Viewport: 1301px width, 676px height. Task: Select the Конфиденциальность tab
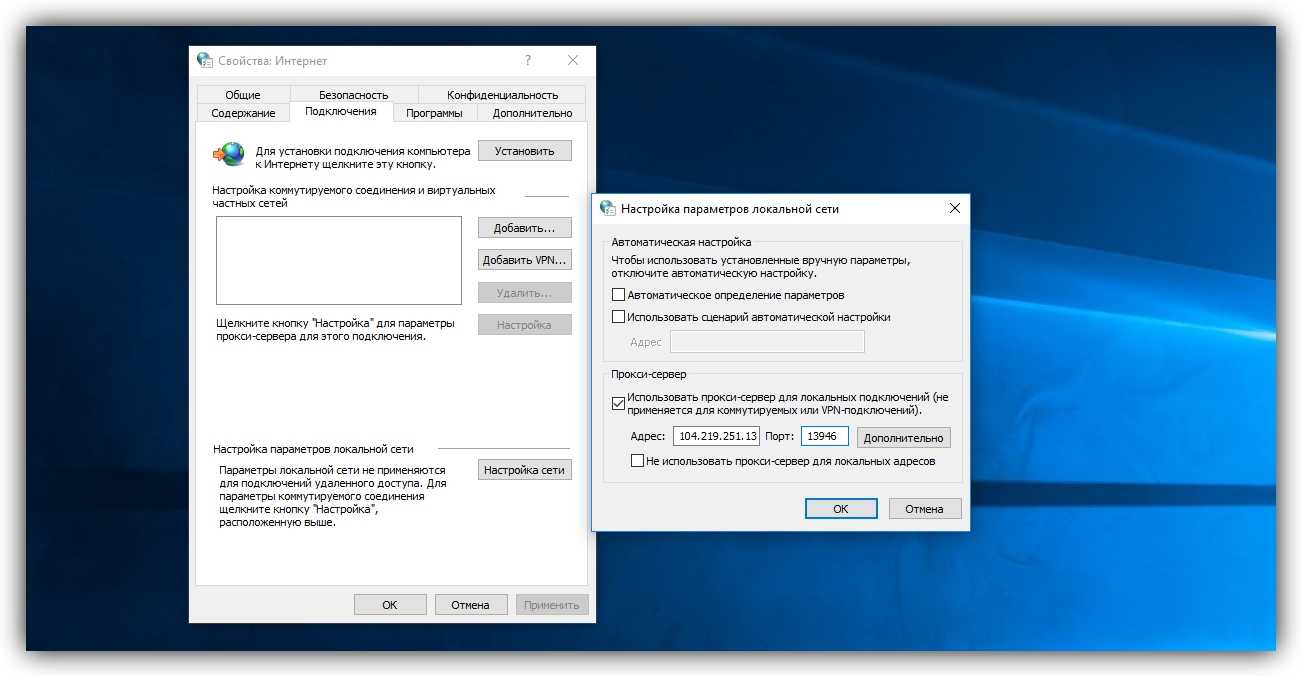point(502,95)
